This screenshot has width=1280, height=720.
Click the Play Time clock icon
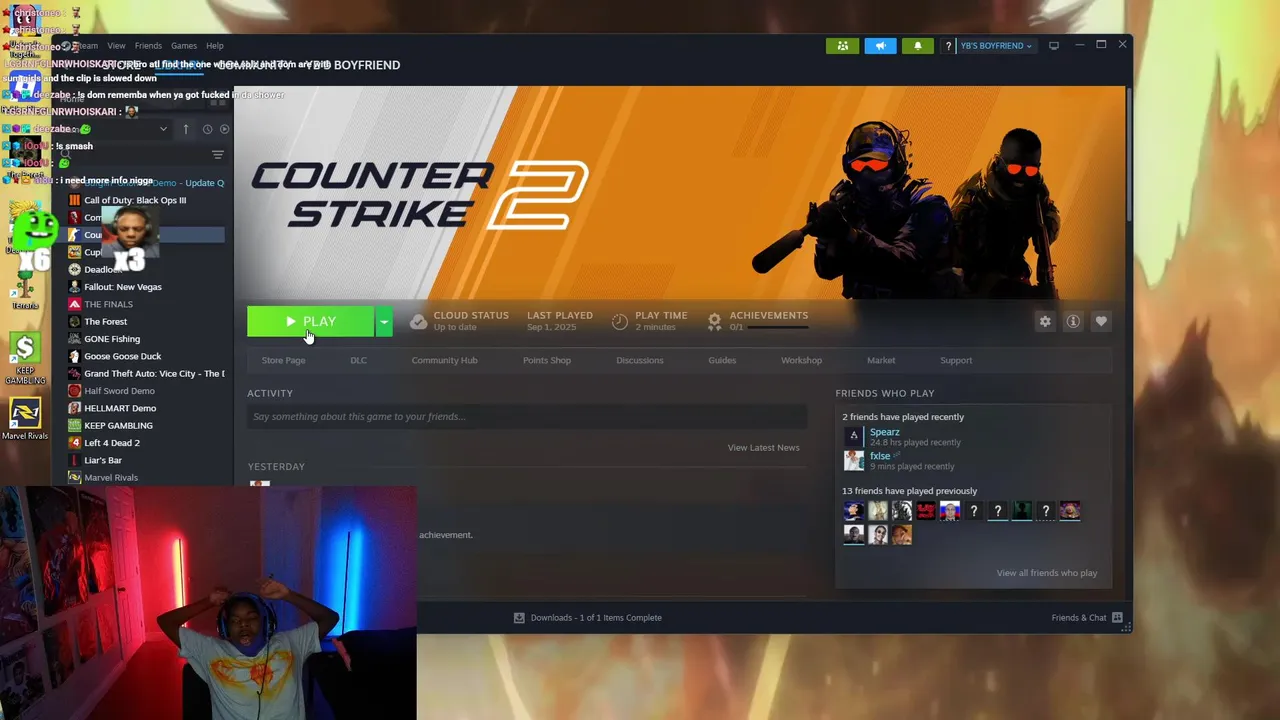620,321
